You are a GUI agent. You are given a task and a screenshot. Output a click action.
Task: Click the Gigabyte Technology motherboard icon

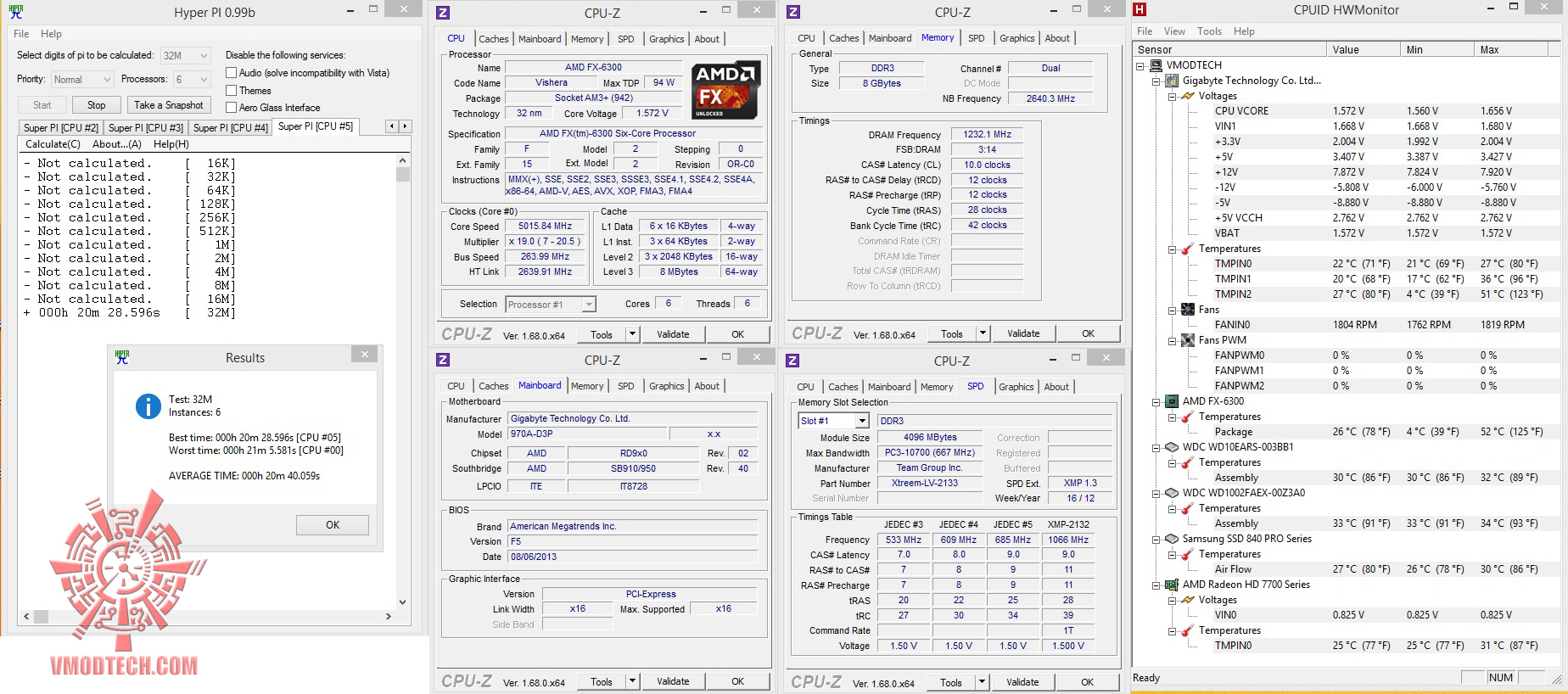pyautogui.click(x=1172, y=81)
